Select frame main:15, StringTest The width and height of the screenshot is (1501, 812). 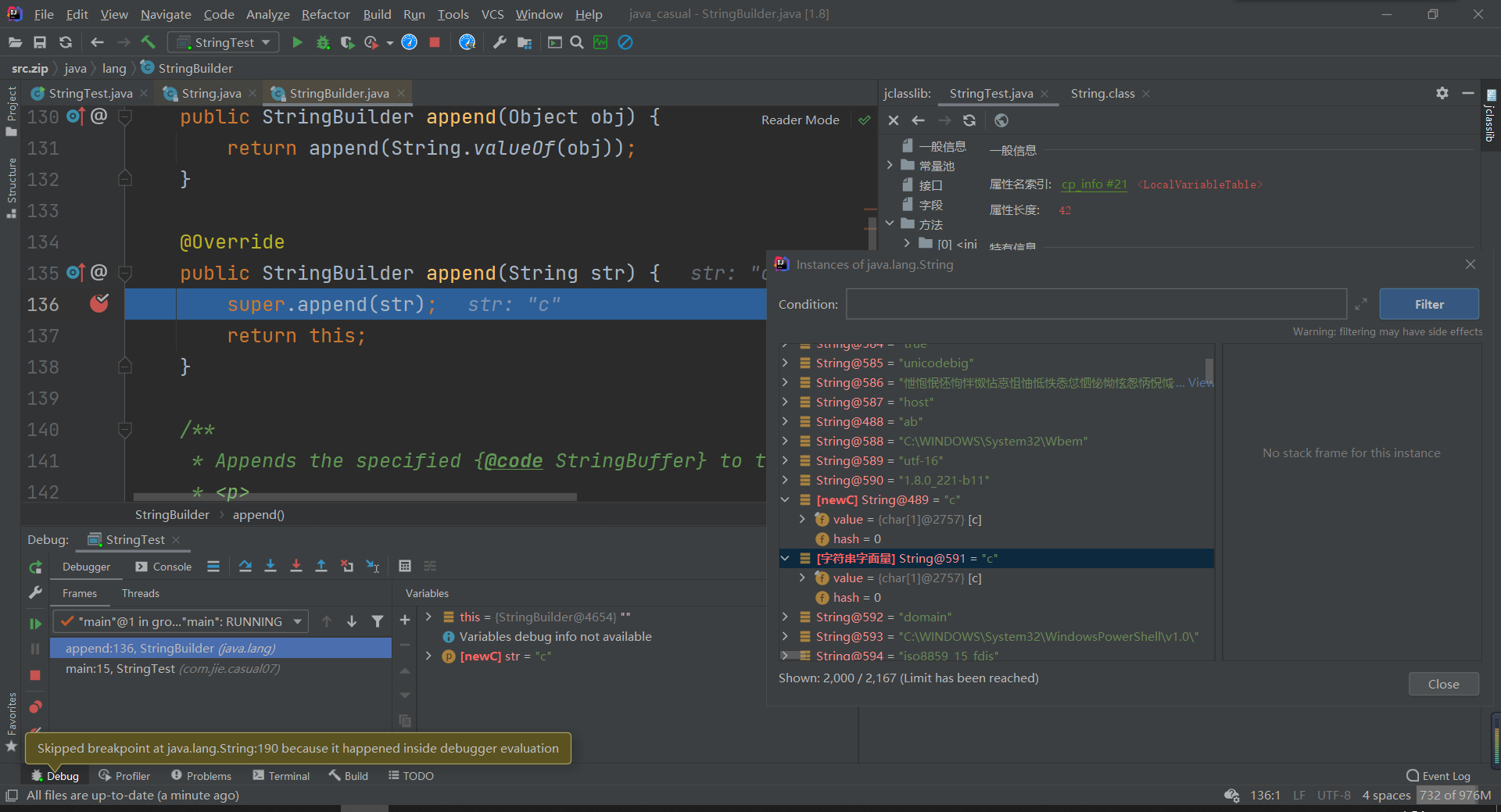(220, 668)
